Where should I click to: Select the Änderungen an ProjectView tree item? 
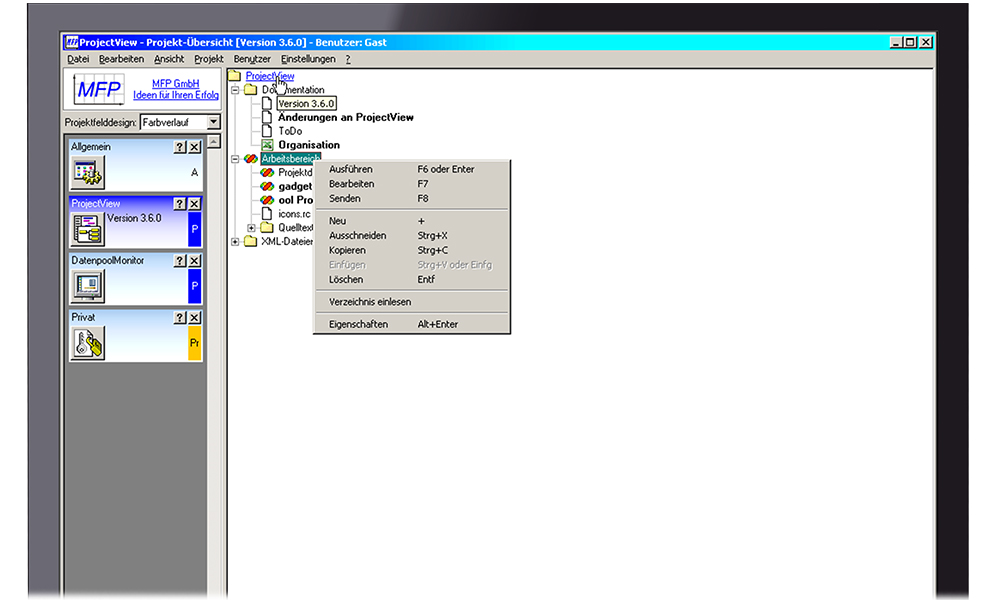346,117
